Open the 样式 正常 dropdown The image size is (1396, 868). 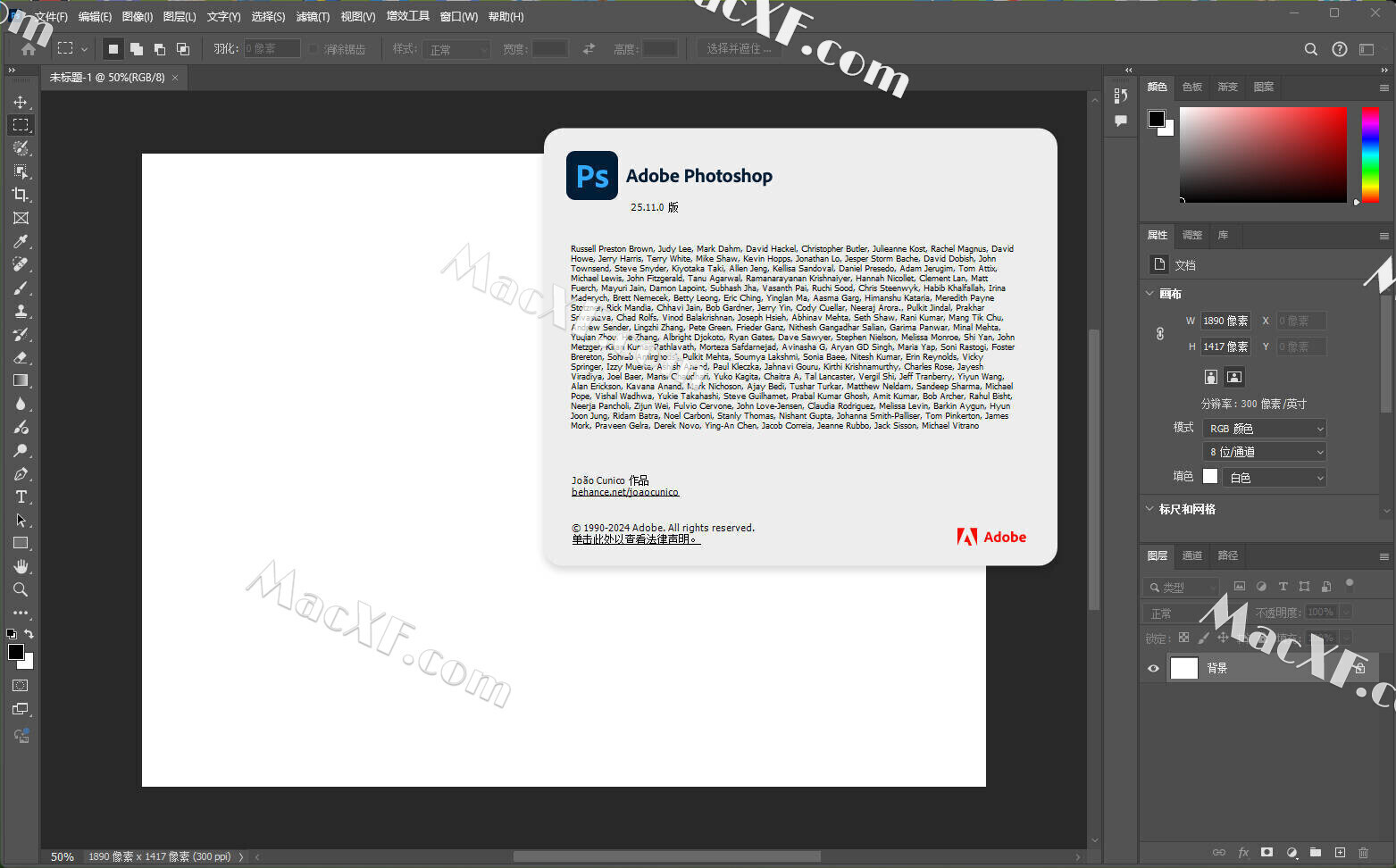[x=456, y=49]
